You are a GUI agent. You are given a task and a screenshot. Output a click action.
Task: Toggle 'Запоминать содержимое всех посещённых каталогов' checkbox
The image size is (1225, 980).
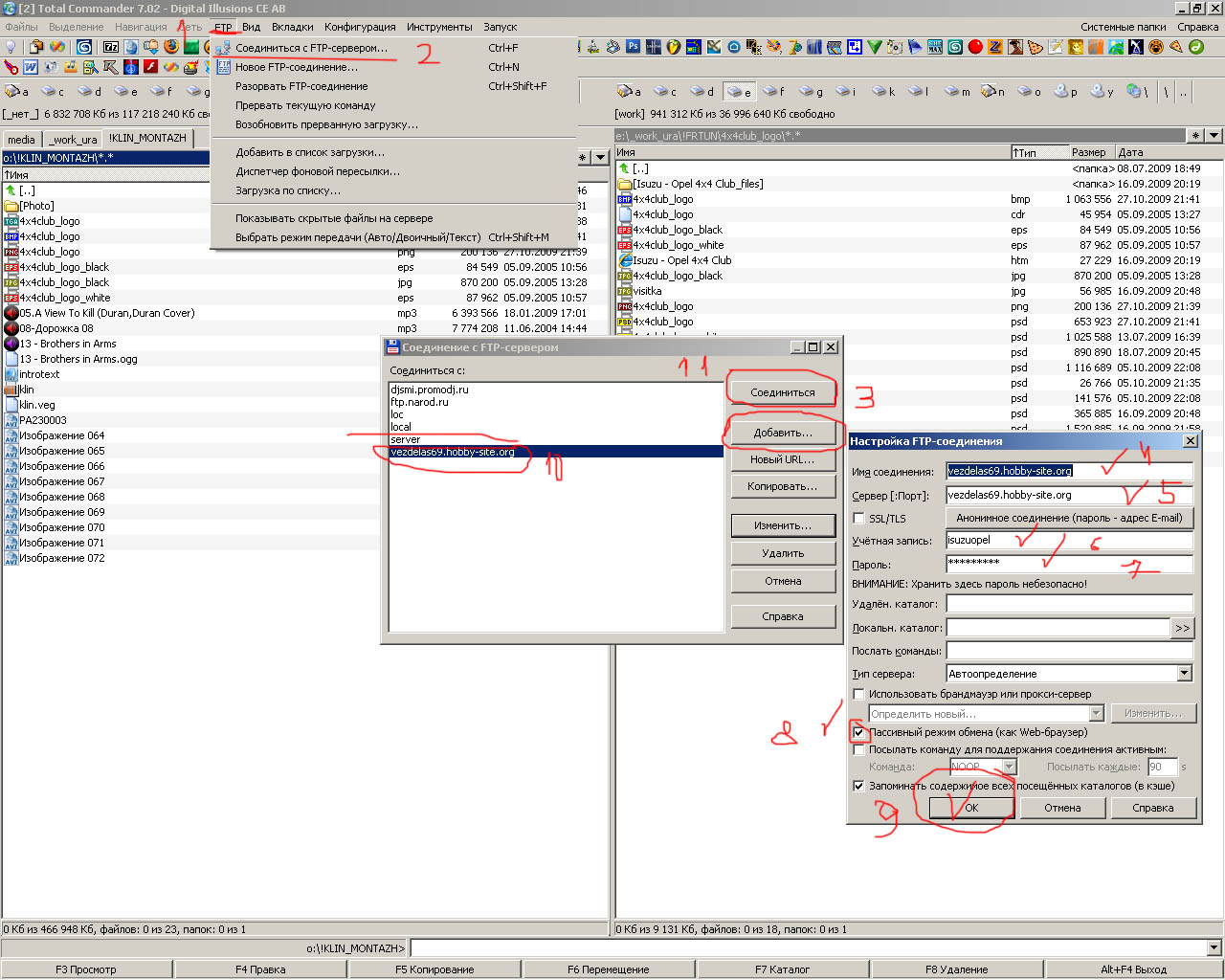pos(858,787)
